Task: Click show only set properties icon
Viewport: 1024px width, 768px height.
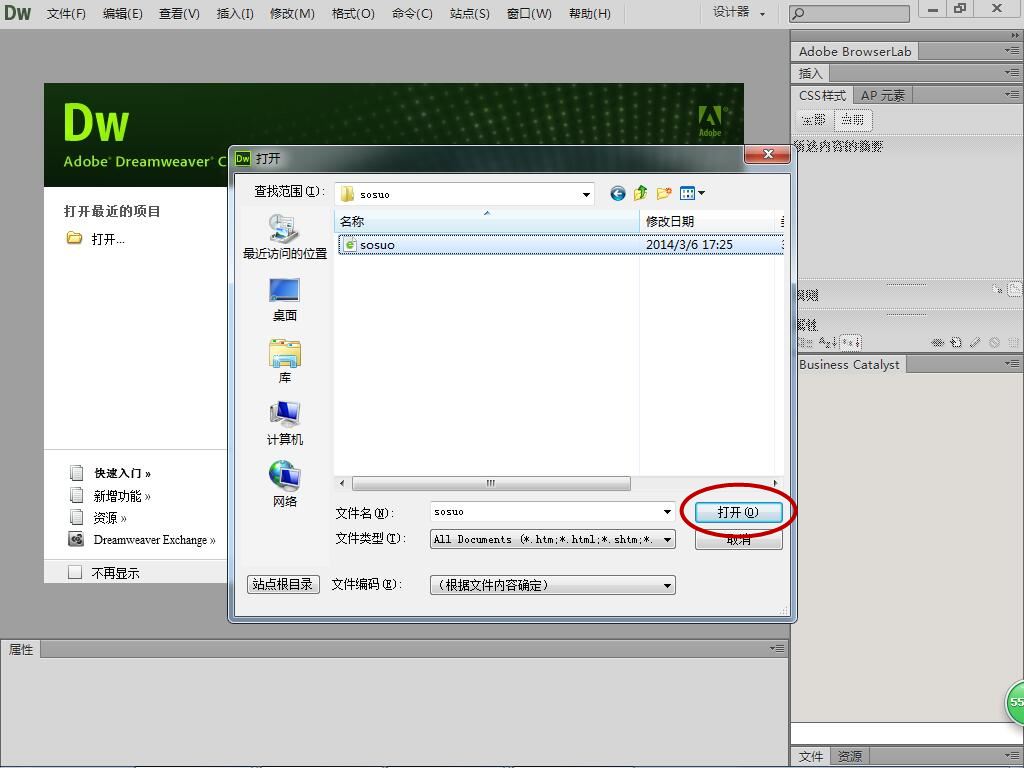Action: pos(850,342)
